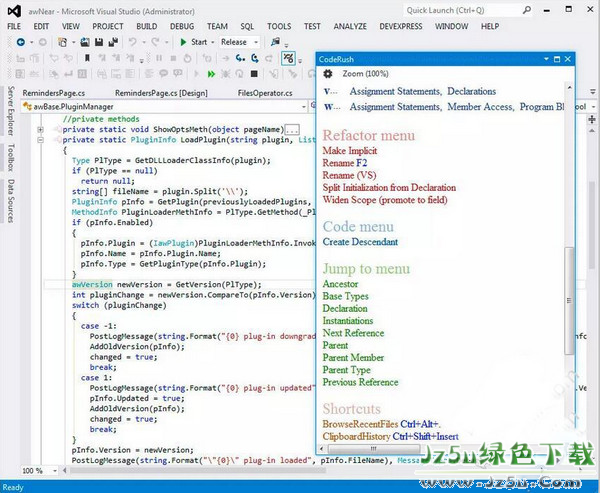The height and width of the screenshot is (495, 601).
Task: Click the New Project toolbar icon
Action: (62, 42)
